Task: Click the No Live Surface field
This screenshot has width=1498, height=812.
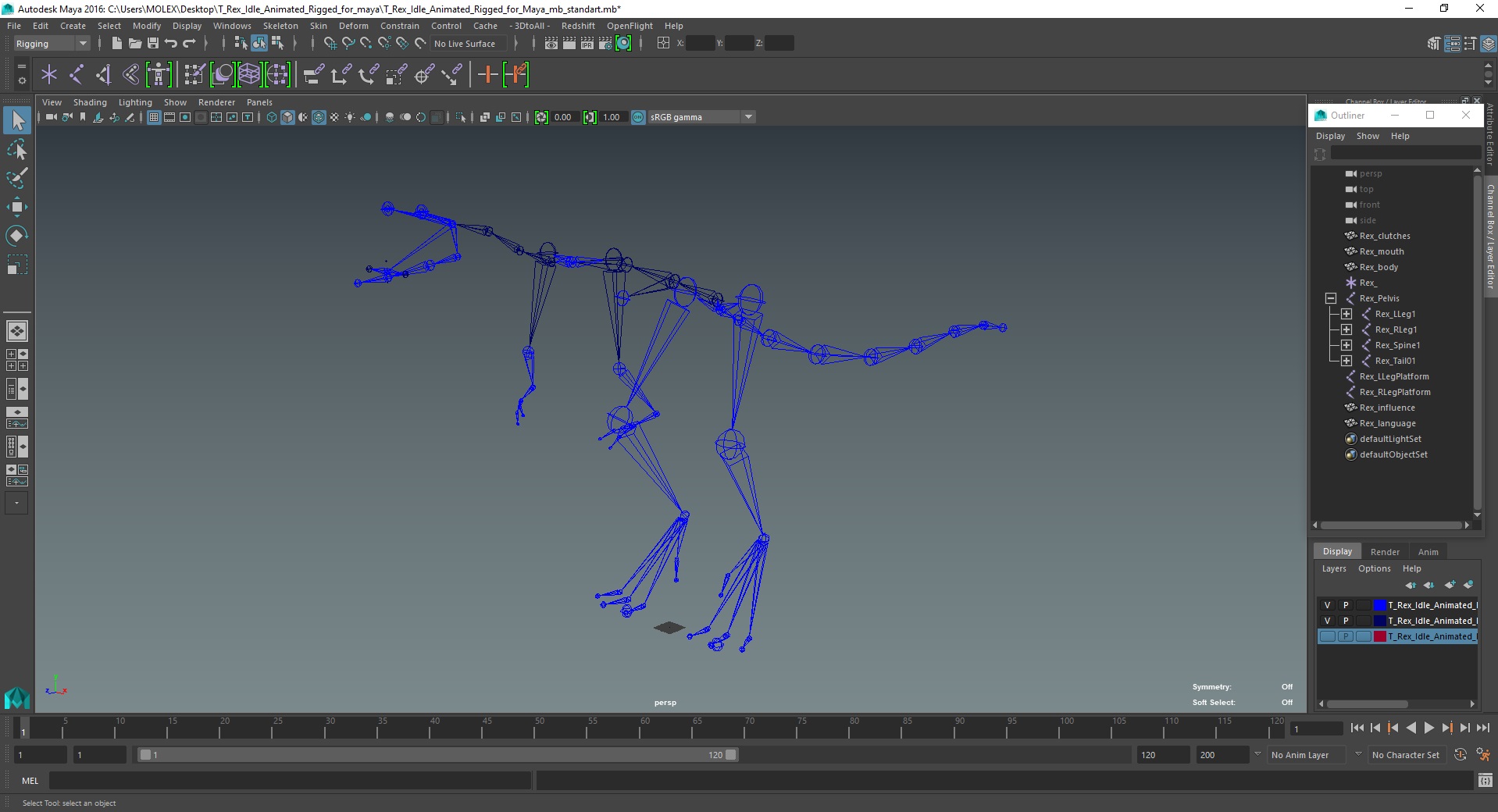Action: 469,44
